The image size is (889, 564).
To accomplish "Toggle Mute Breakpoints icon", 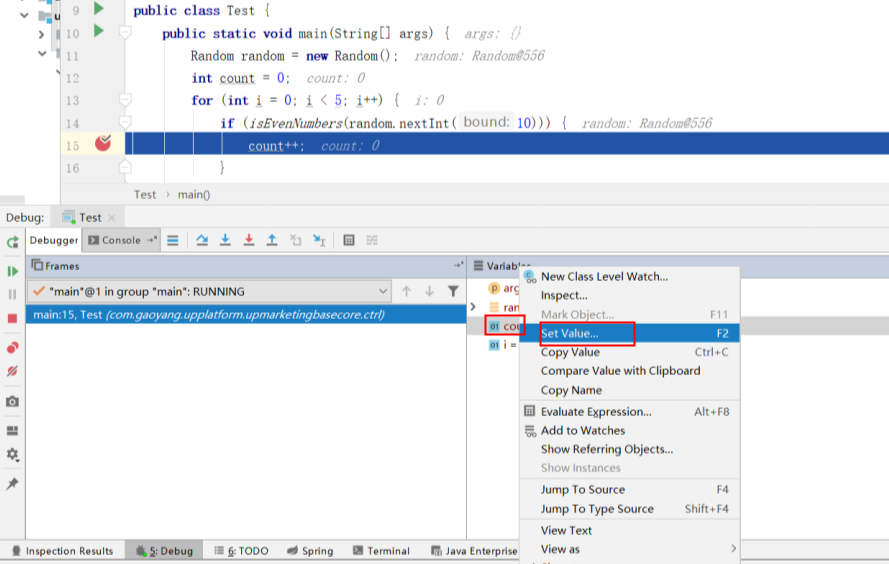I will click(12, 371).
